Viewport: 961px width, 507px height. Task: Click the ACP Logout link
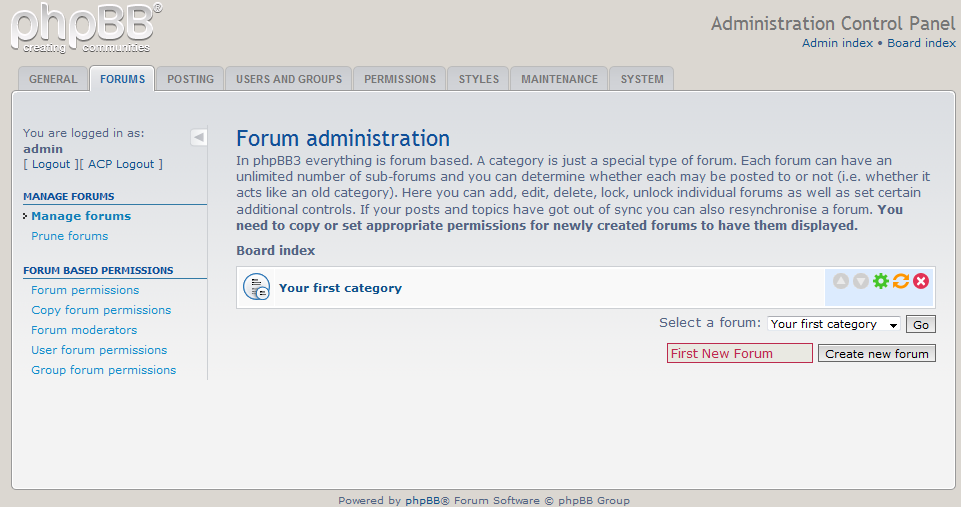click(123, 164)
